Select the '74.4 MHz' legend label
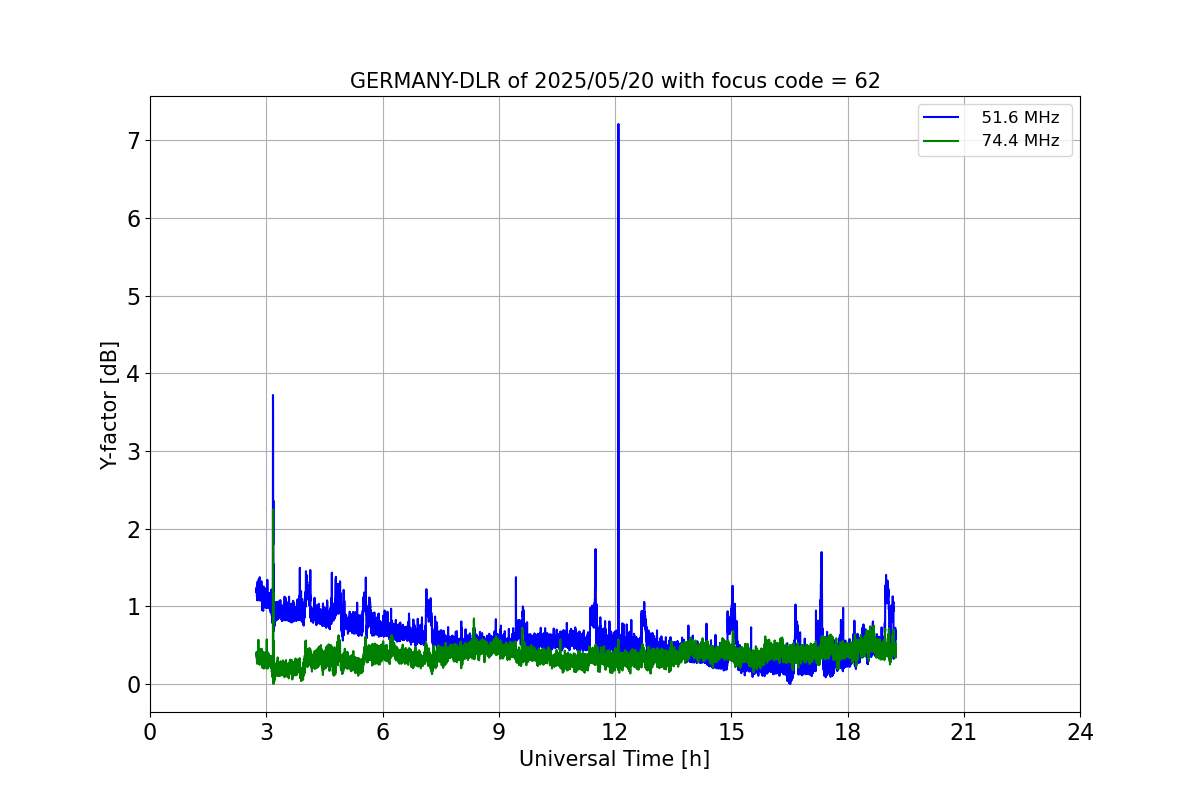 point(1020,141)
